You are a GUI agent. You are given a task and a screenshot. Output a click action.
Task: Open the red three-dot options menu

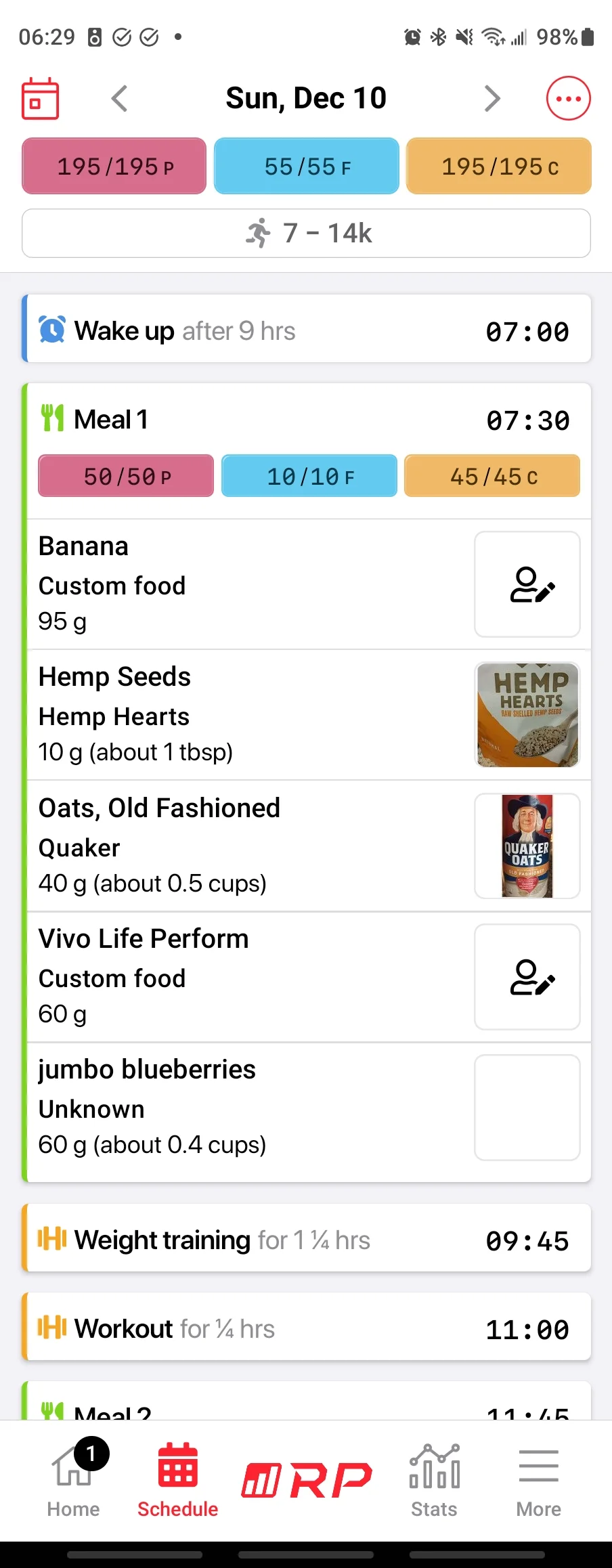coord(568,99)
